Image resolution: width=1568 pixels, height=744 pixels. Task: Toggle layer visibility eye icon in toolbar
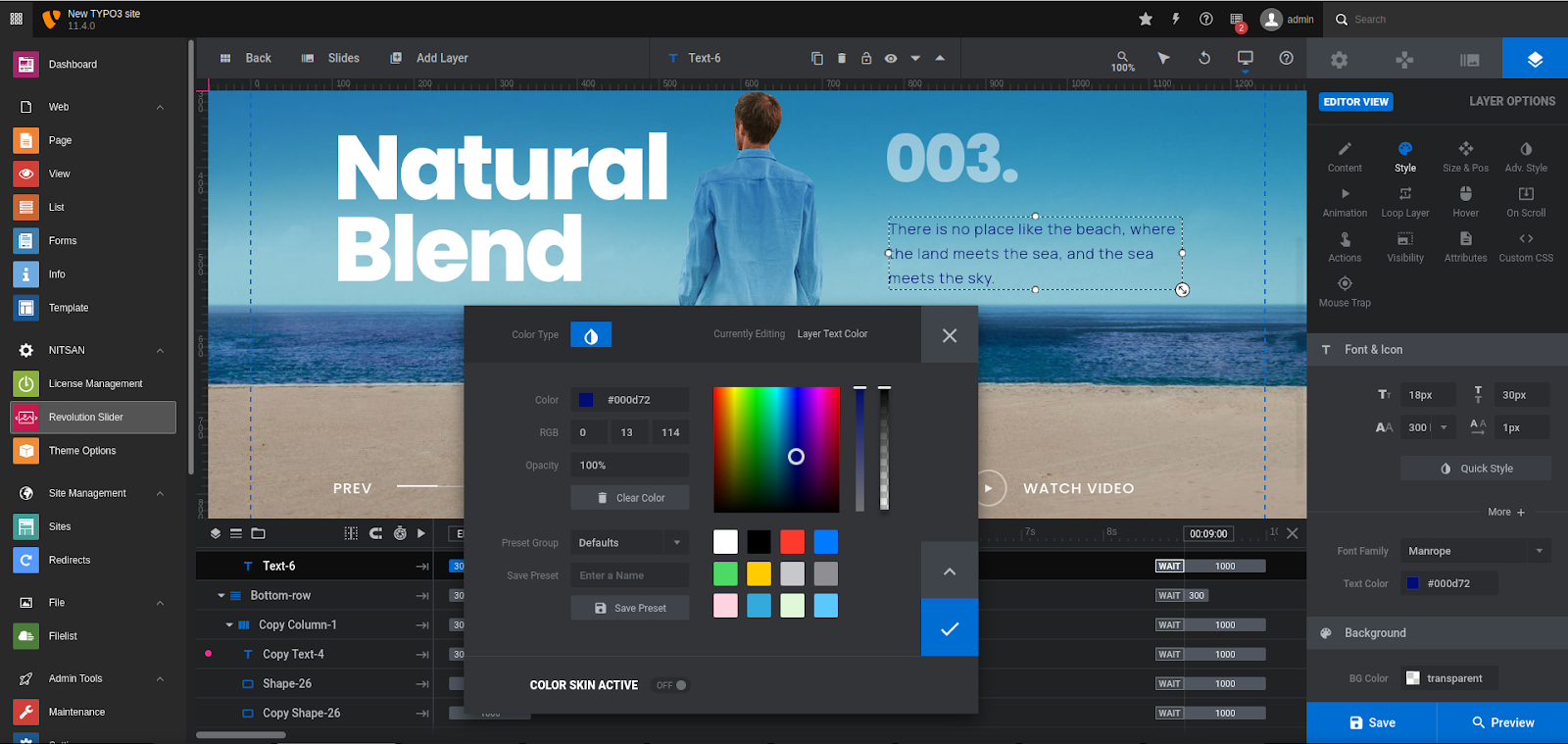click(x=891, y=58)
